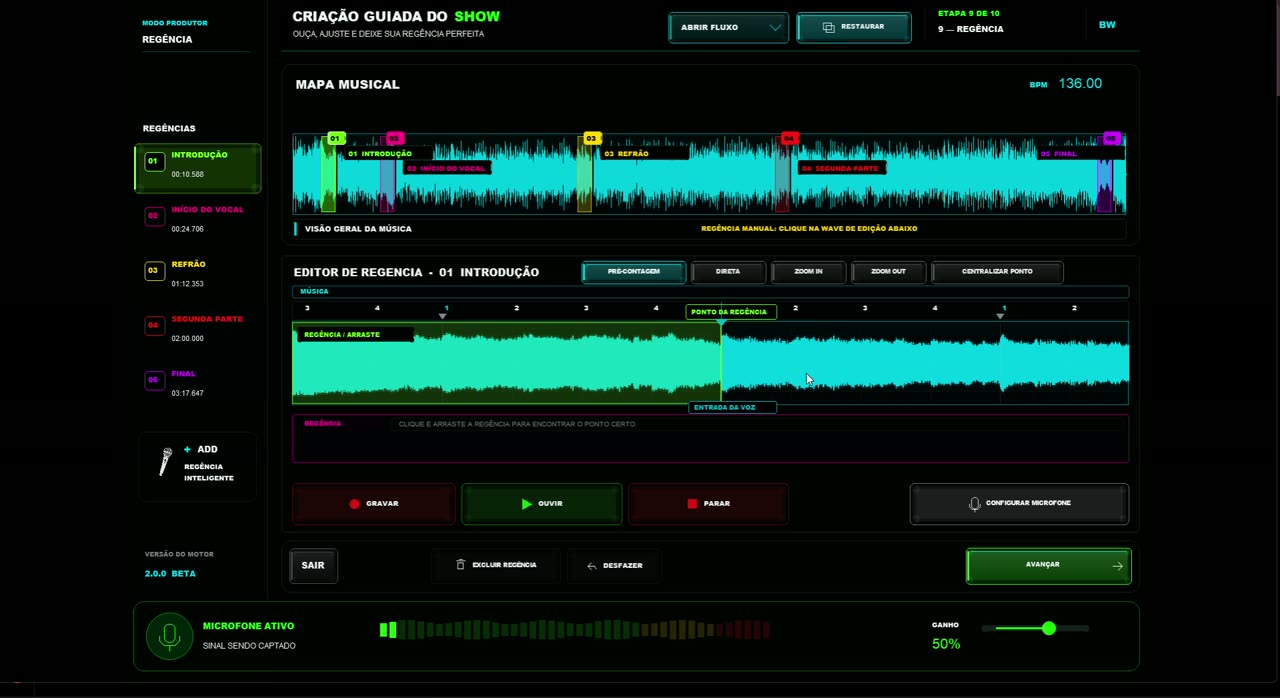
Task: Click the BW label in the header
Action: coord(1107,25)
